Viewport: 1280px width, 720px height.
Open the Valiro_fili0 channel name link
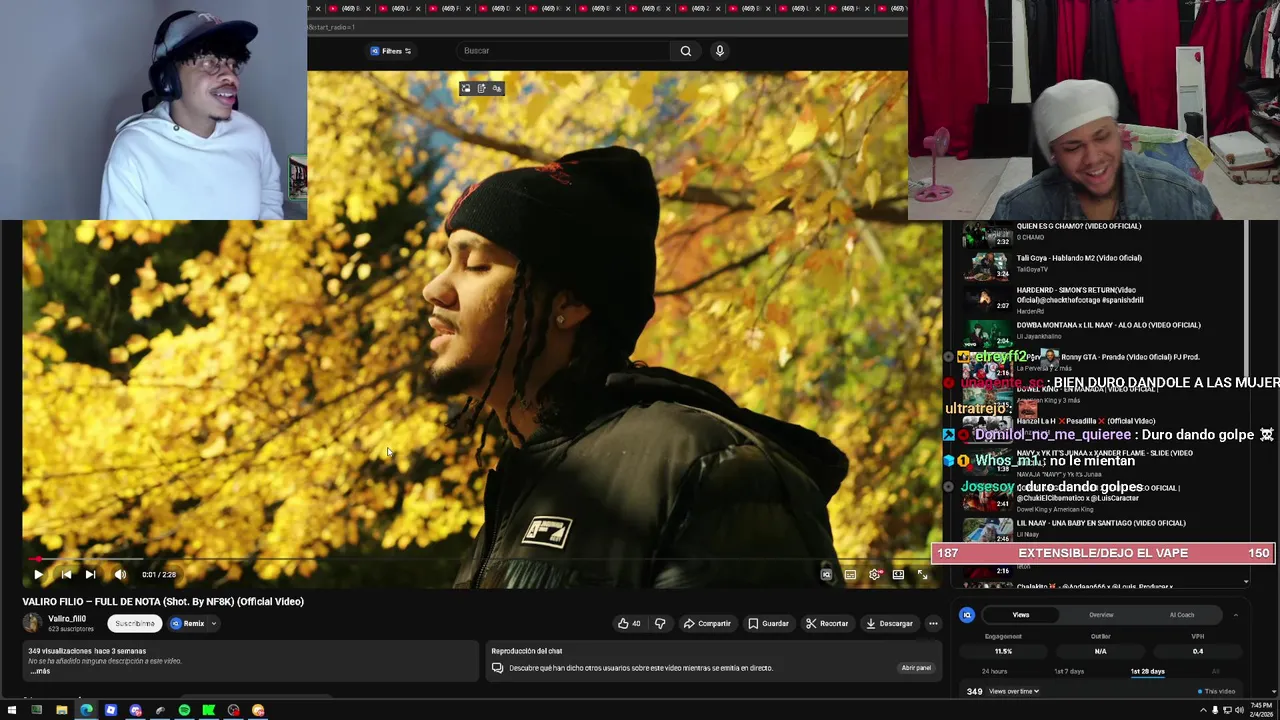[67, 618]
